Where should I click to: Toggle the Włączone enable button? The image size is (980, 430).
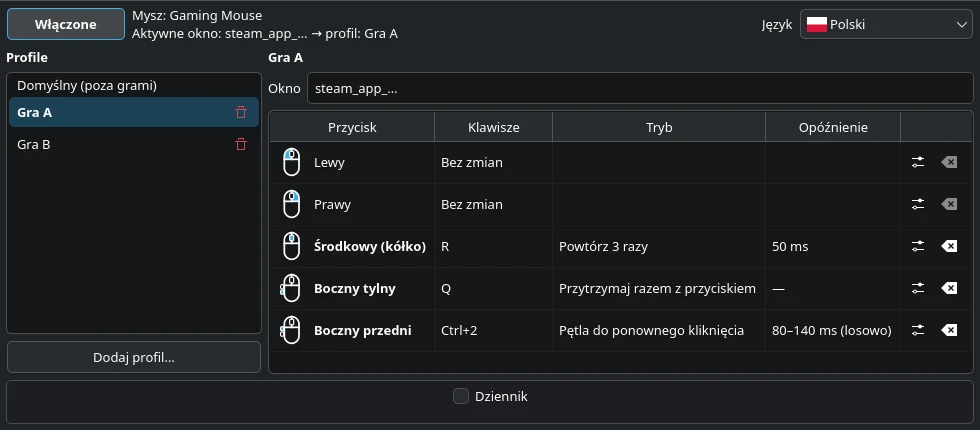(x=66, y=24)
